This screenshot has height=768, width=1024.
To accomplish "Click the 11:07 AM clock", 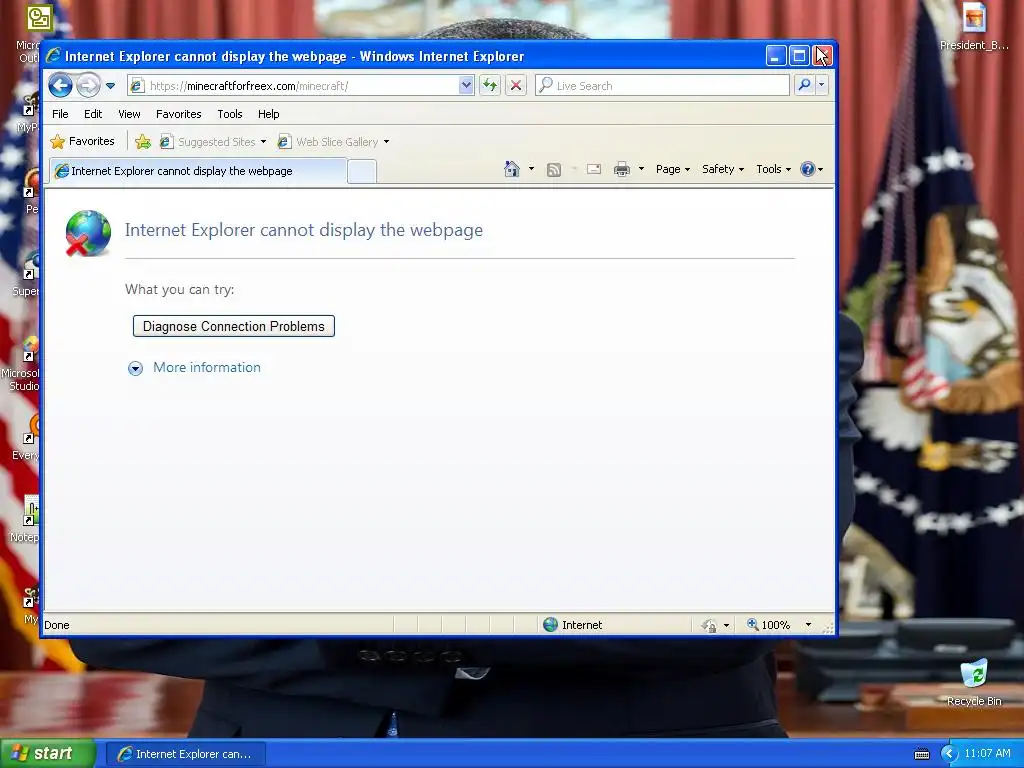I will pos(987,754).
